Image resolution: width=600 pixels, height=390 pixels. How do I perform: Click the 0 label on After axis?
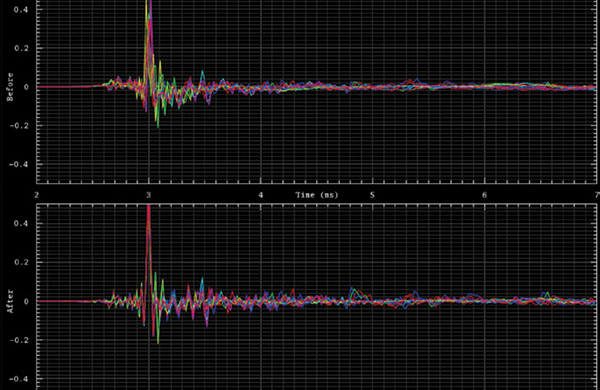[x=26, y=302]
